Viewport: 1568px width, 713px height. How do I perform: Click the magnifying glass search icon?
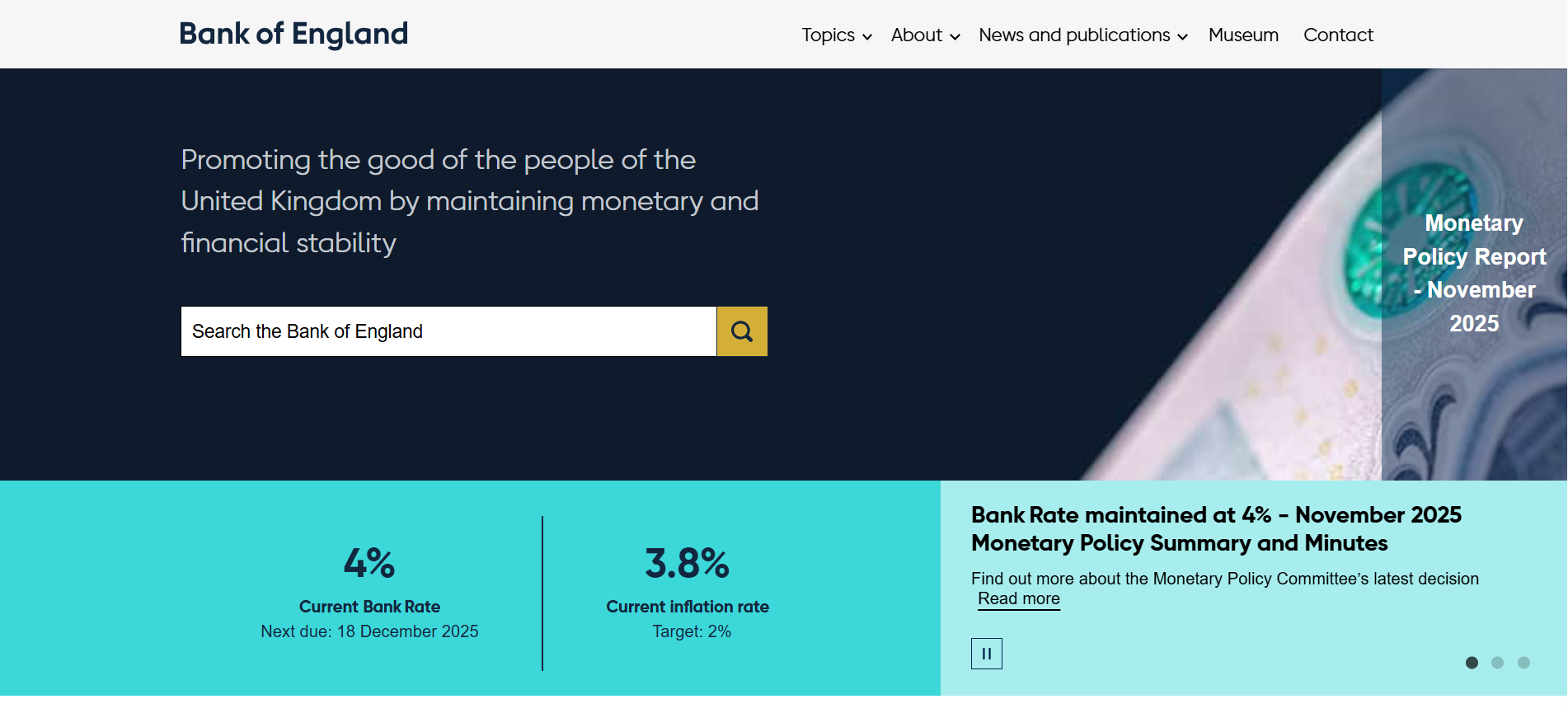(741, 331)
